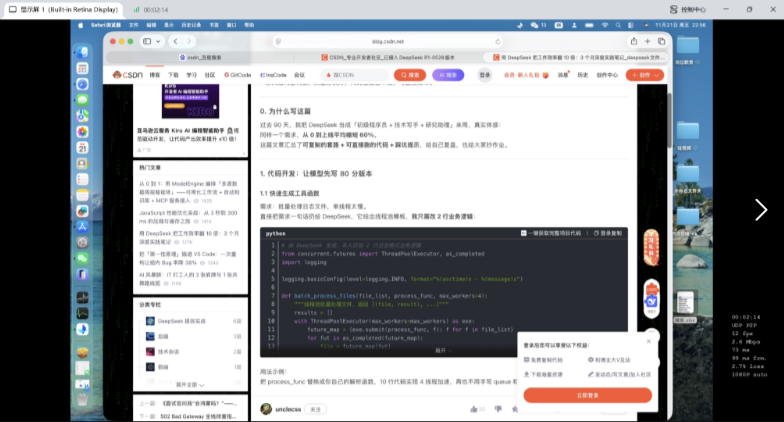Click the Kiro AI ad thumbnail
This screenshot has height=422, width=784.
point(190,101)
